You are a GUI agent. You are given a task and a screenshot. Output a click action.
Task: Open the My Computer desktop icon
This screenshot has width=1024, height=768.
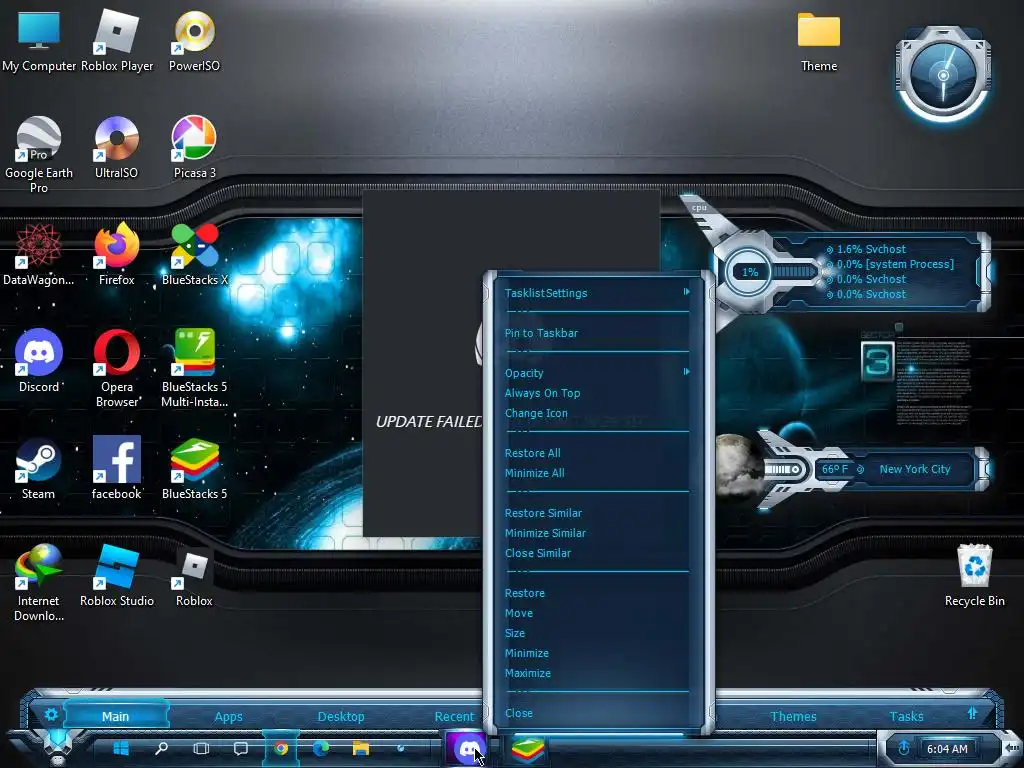(39, 41)
